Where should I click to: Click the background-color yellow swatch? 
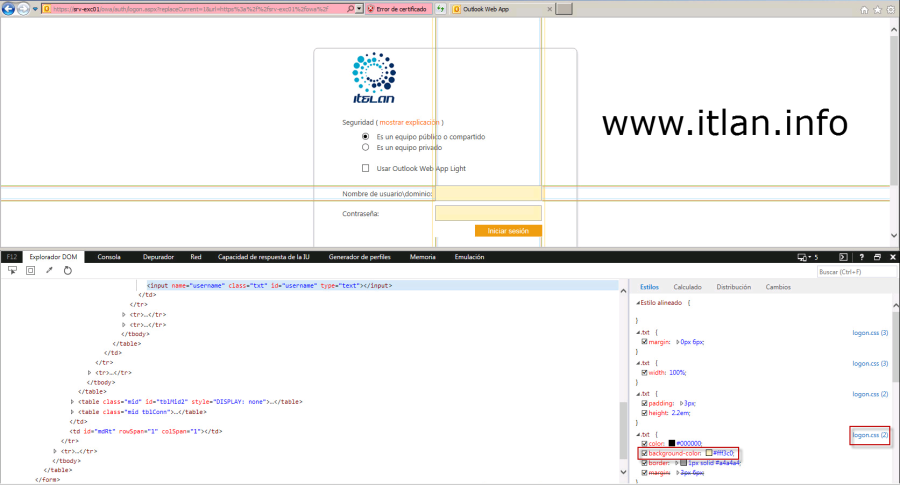tap(709, 453)
